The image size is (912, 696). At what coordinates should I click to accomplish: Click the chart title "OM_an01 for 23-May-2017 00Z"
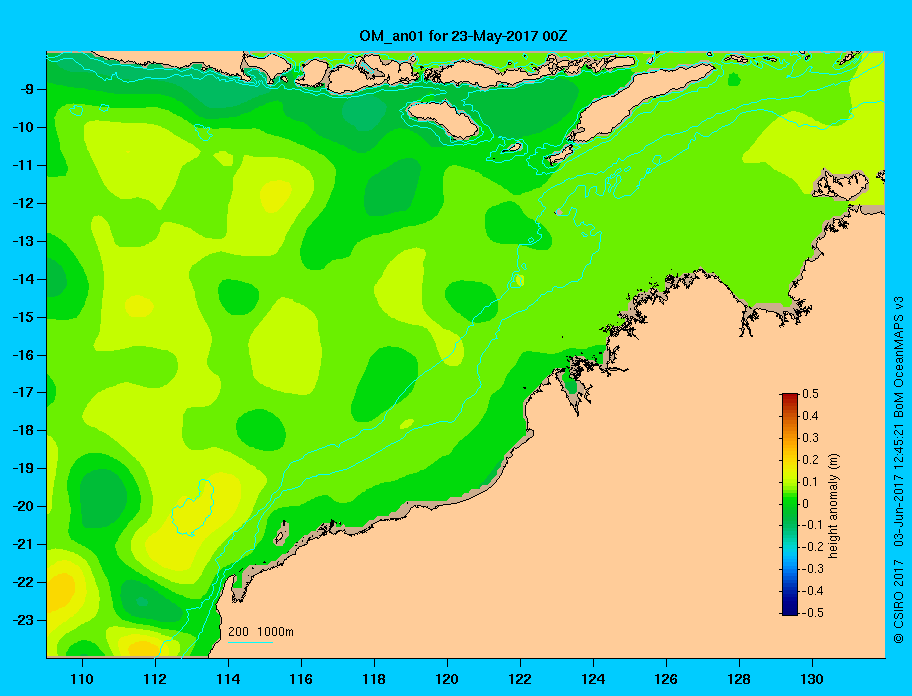463,36
